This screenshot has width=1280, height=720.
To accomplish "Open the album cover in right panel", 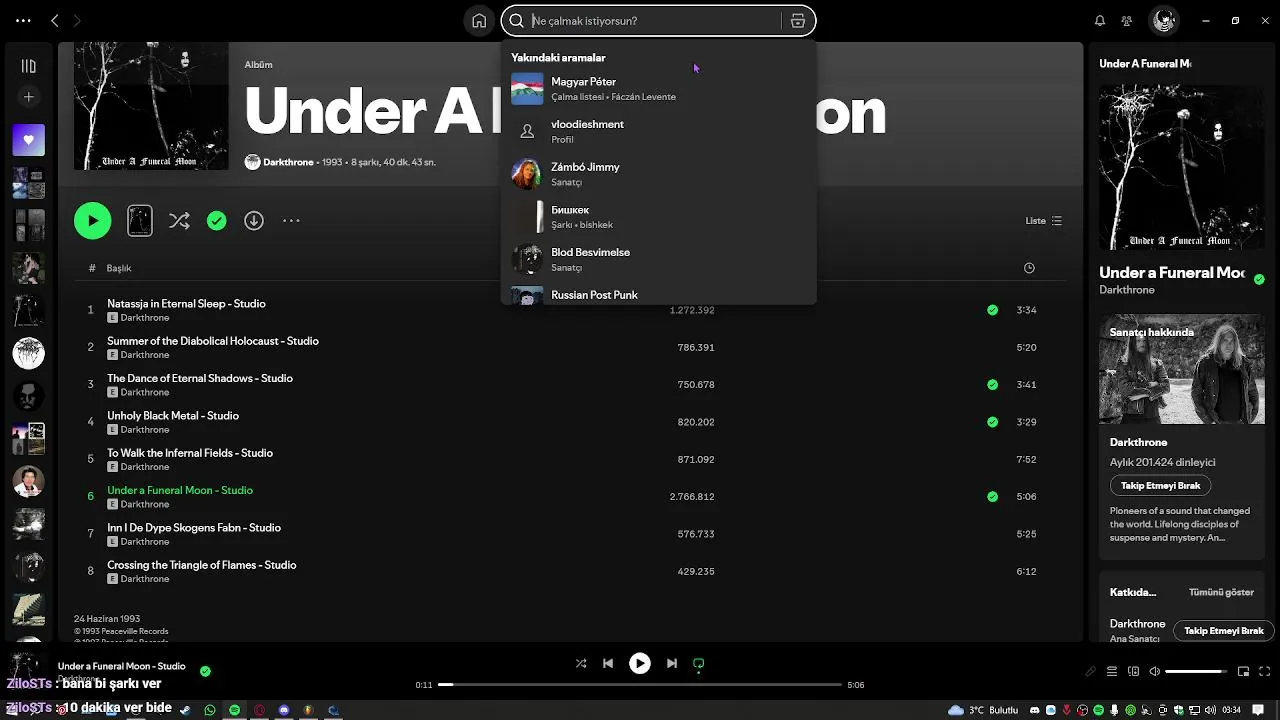I will (x=1181, y=167).
